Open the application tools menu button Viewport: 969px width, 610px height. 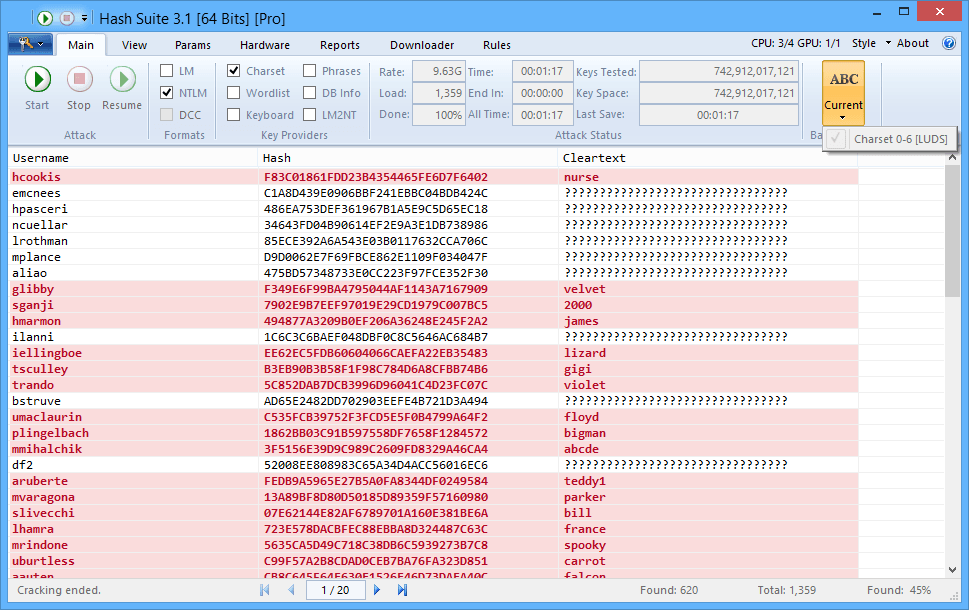pos(30,44)
